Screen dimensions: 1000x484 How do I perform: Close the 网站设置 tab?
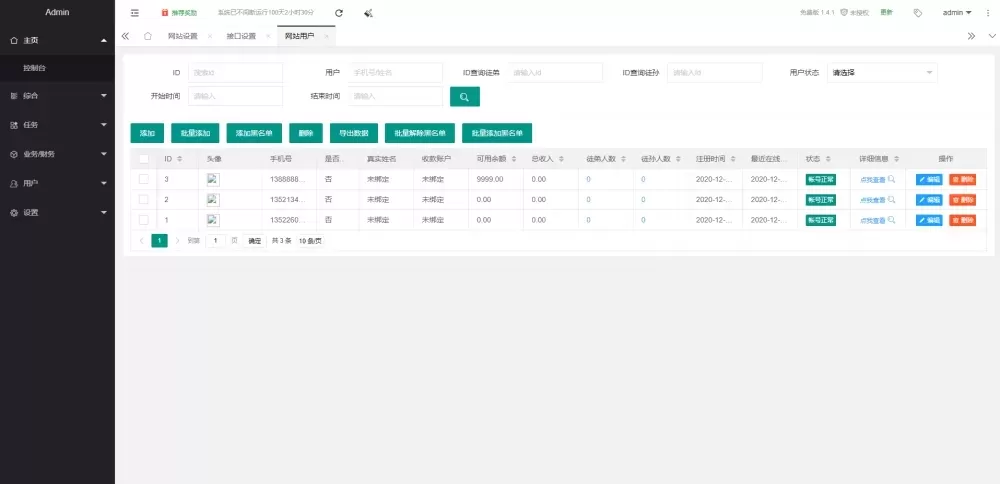(x=210, y=36)
